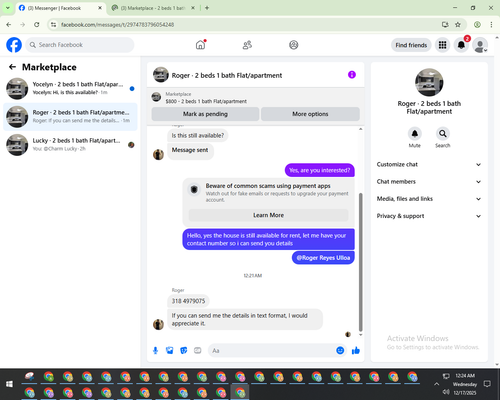Expand Privacy & support section
The image size is (500, 400).
pyautogui.click(x=429, y=216)
